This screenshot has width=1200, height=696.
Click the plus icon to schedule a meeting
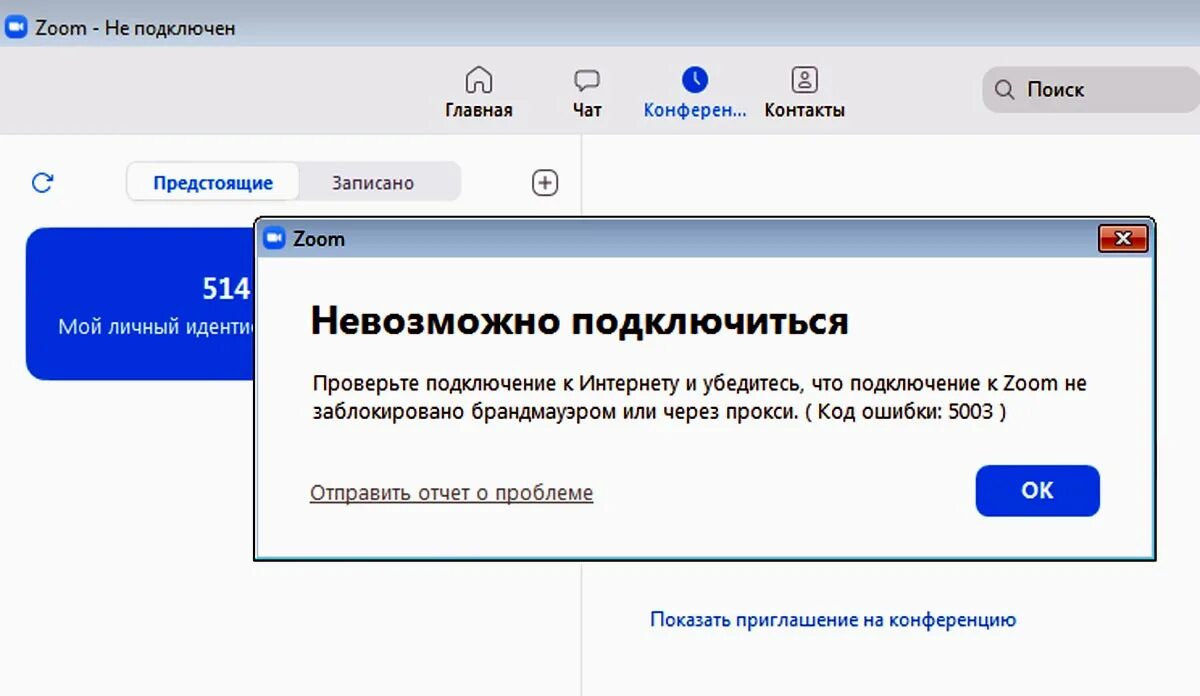(x=544, y=182)
